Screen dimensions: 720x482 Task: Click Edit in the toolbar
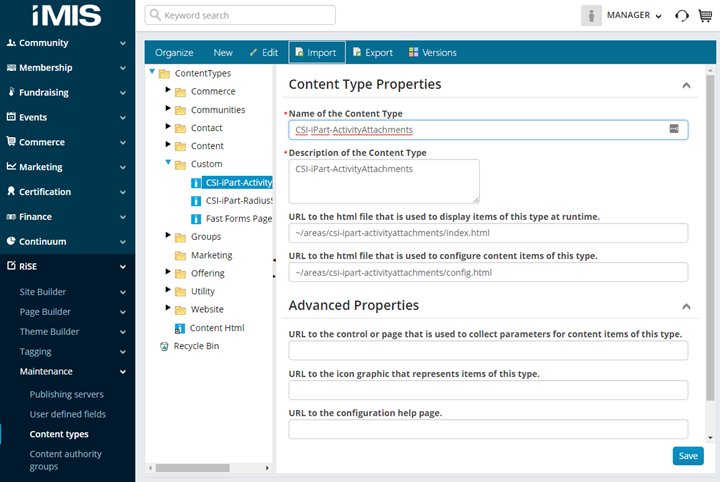point(263,52)
